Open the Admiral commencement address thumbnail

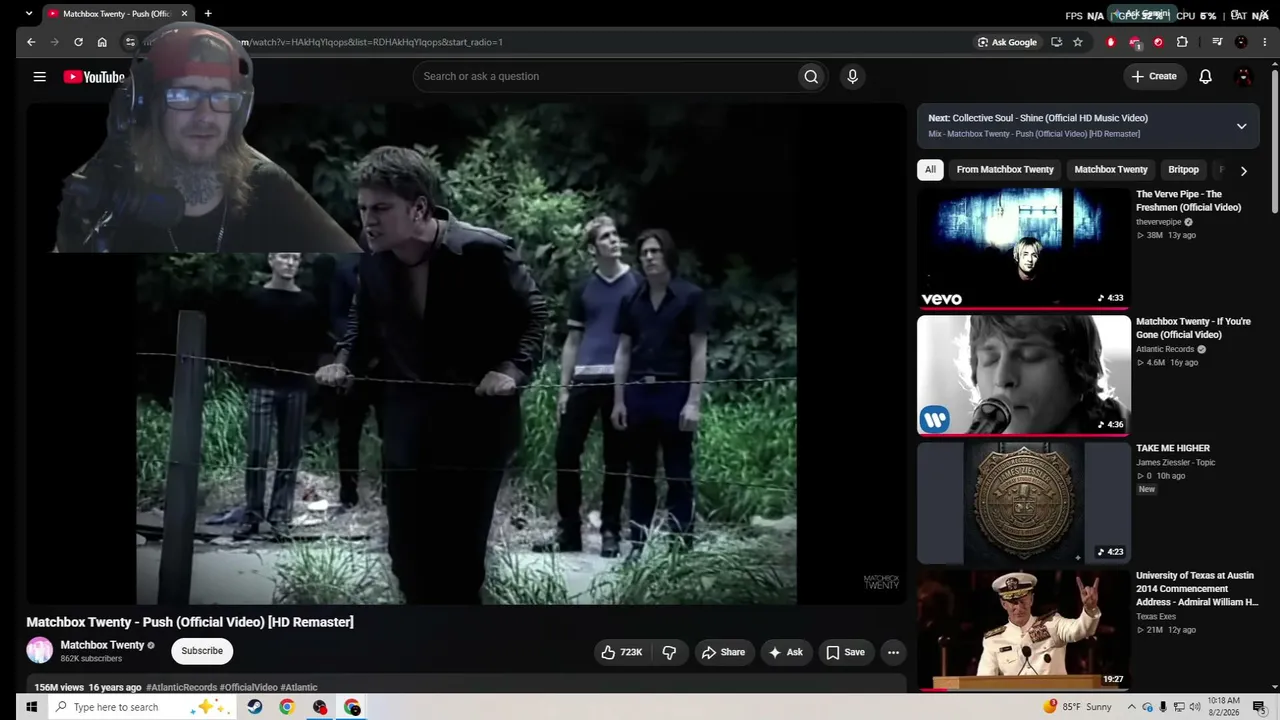point(1024,630)
